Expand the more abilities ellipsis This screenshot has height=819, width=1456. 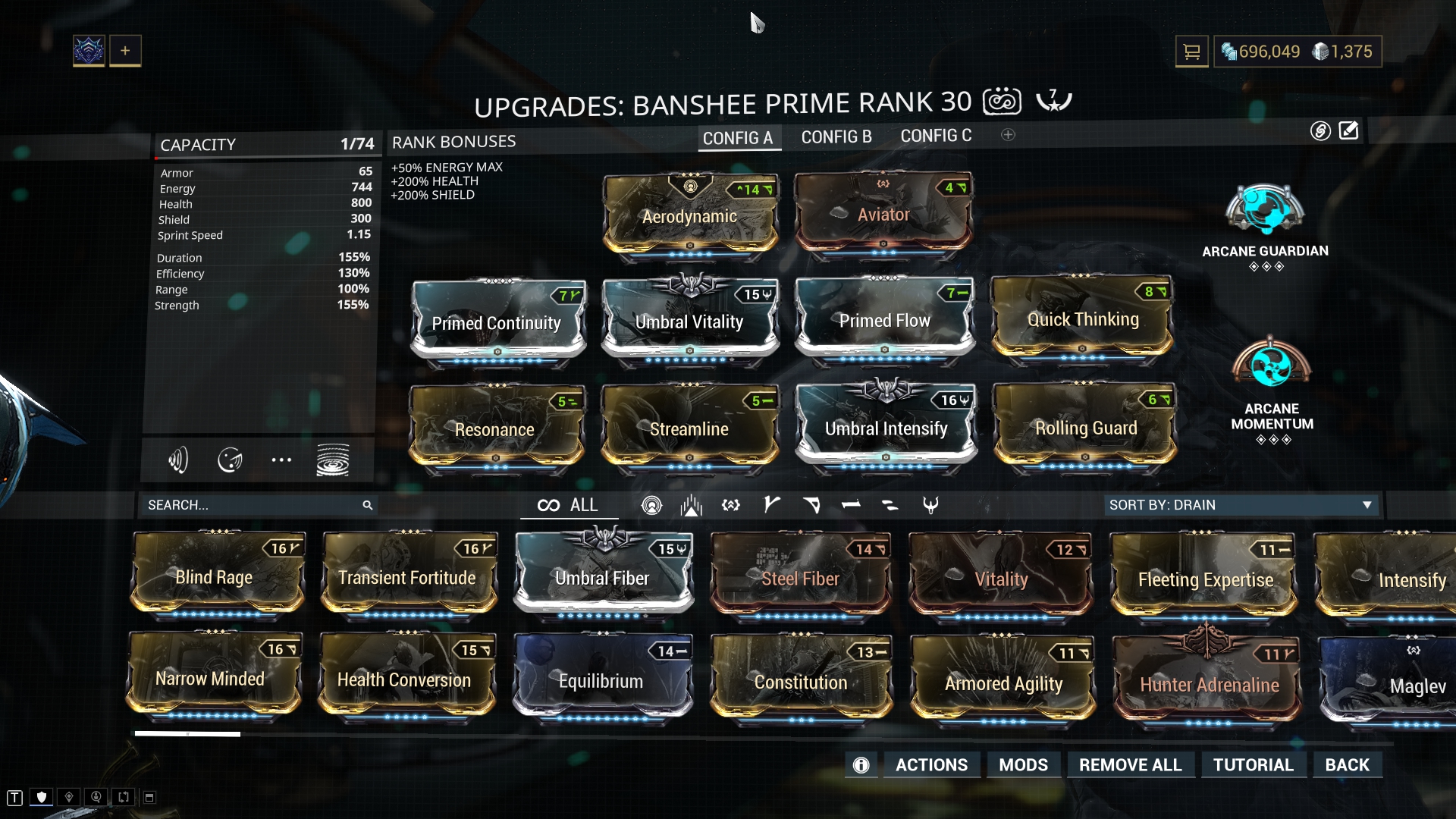281,460
